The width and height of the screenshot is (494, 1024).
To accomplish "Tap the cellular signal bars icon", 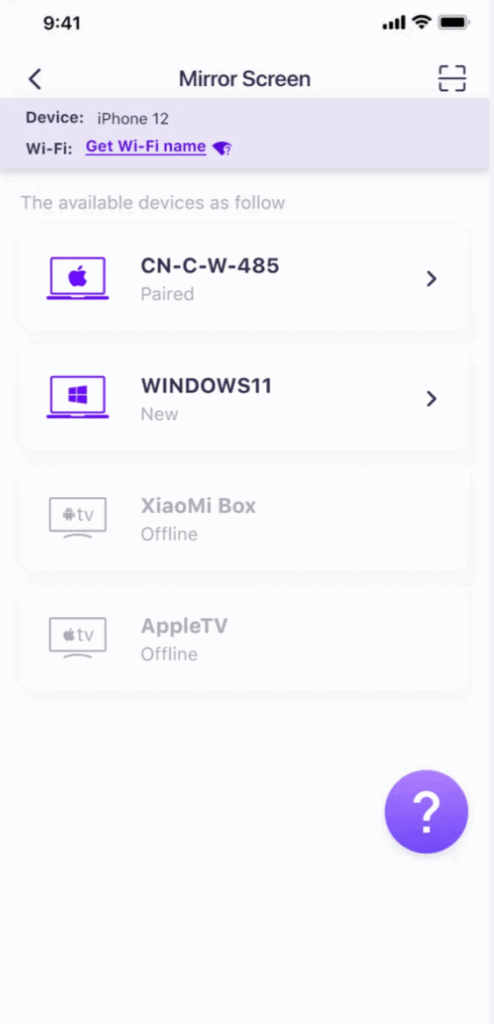I will [x=394, y=23].
